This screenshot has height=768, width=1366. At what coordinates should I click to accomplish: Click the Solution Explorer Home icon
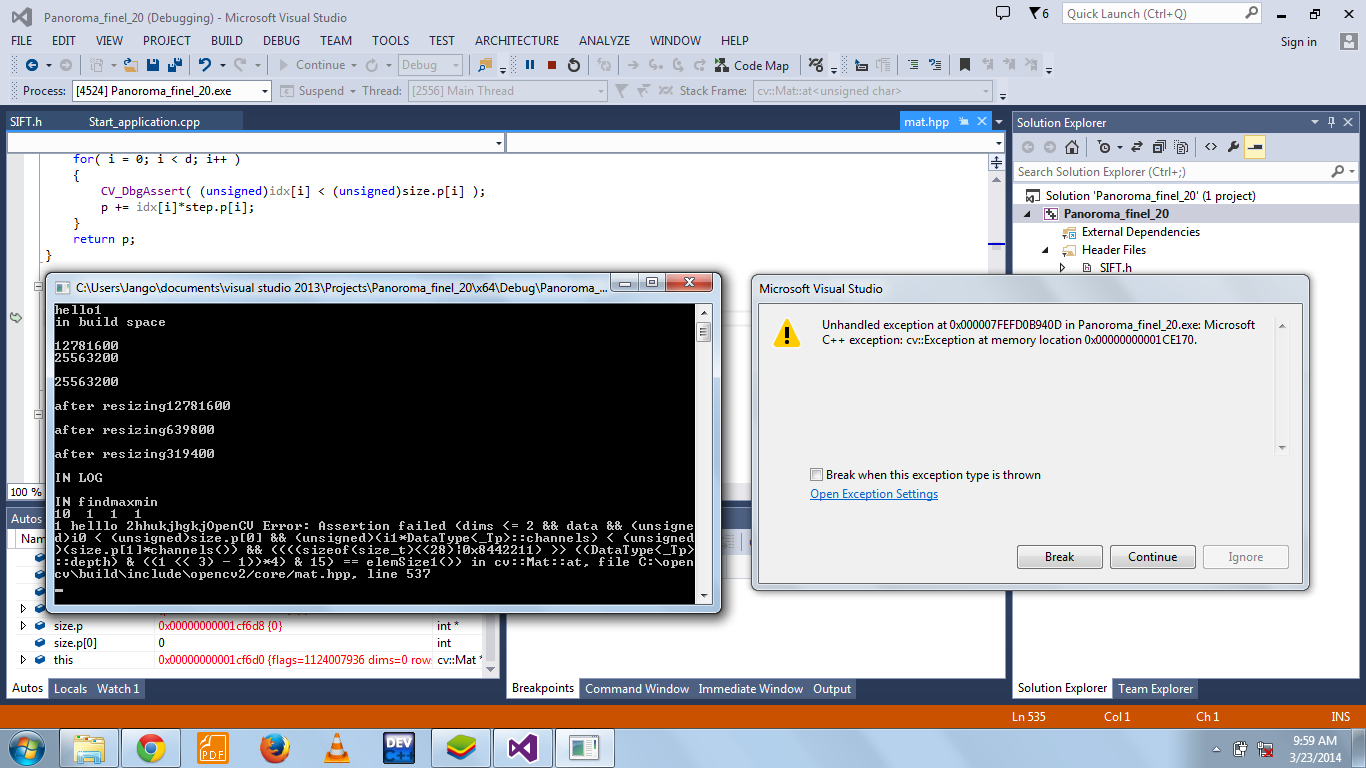(x=1071, y=147)
